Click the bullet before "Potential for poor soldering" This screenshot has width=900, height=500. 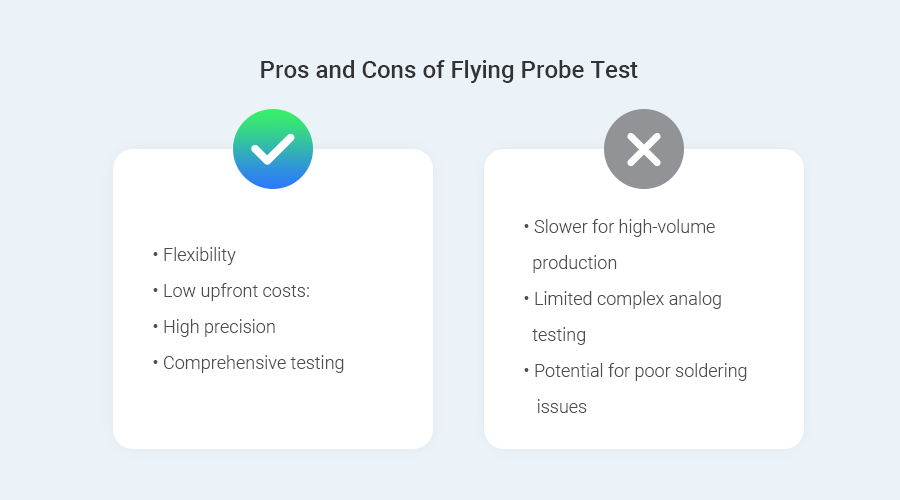pos(526,371)
